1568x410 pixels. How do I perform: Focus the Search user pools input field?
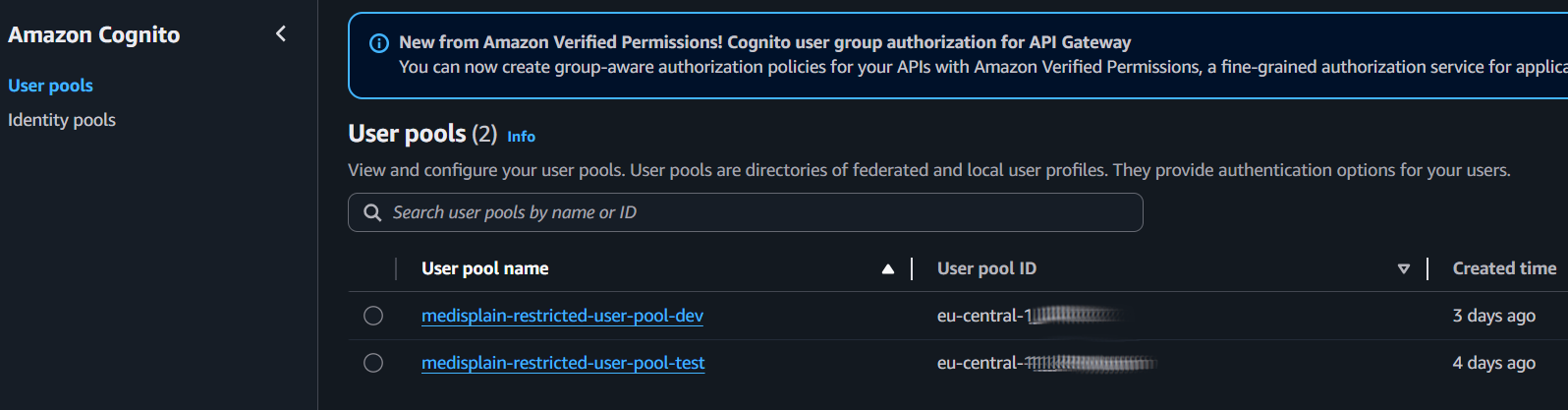[756, 212]
